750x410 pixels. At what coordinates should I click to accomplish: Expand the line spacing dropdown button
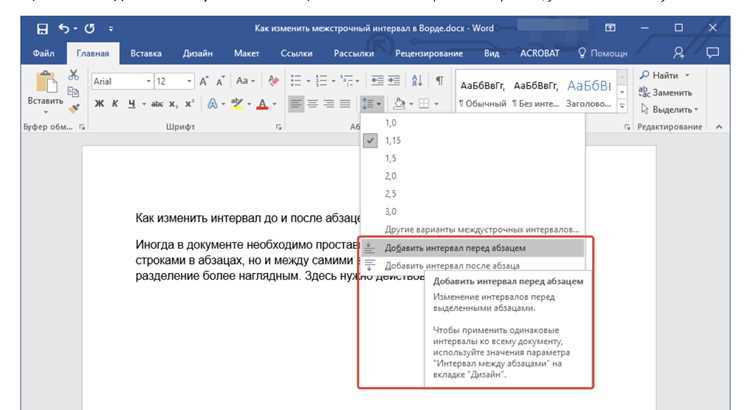(379, 104)
